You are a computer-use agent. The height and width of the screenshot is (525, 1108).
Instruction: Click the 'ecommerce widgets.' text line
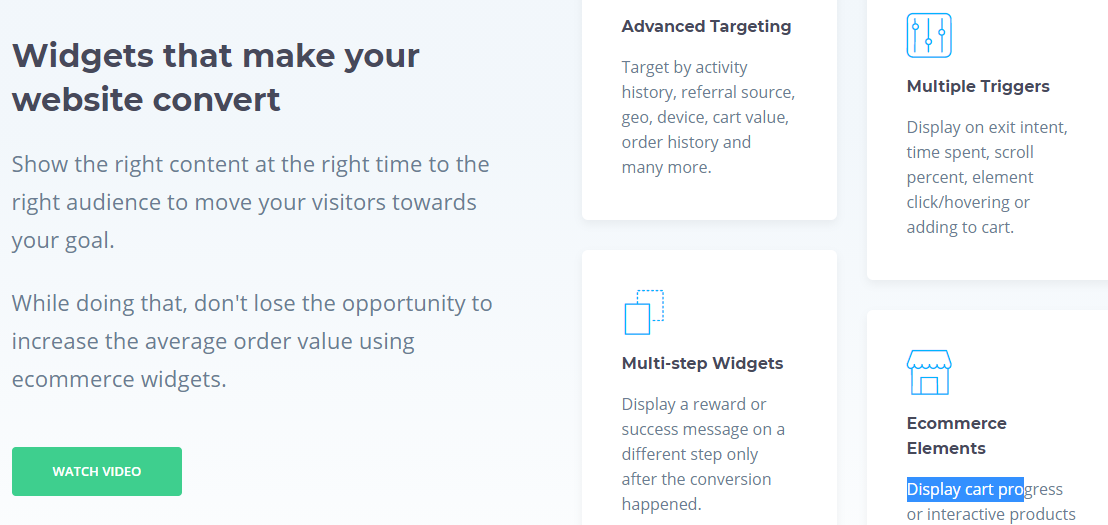point(119,380)
